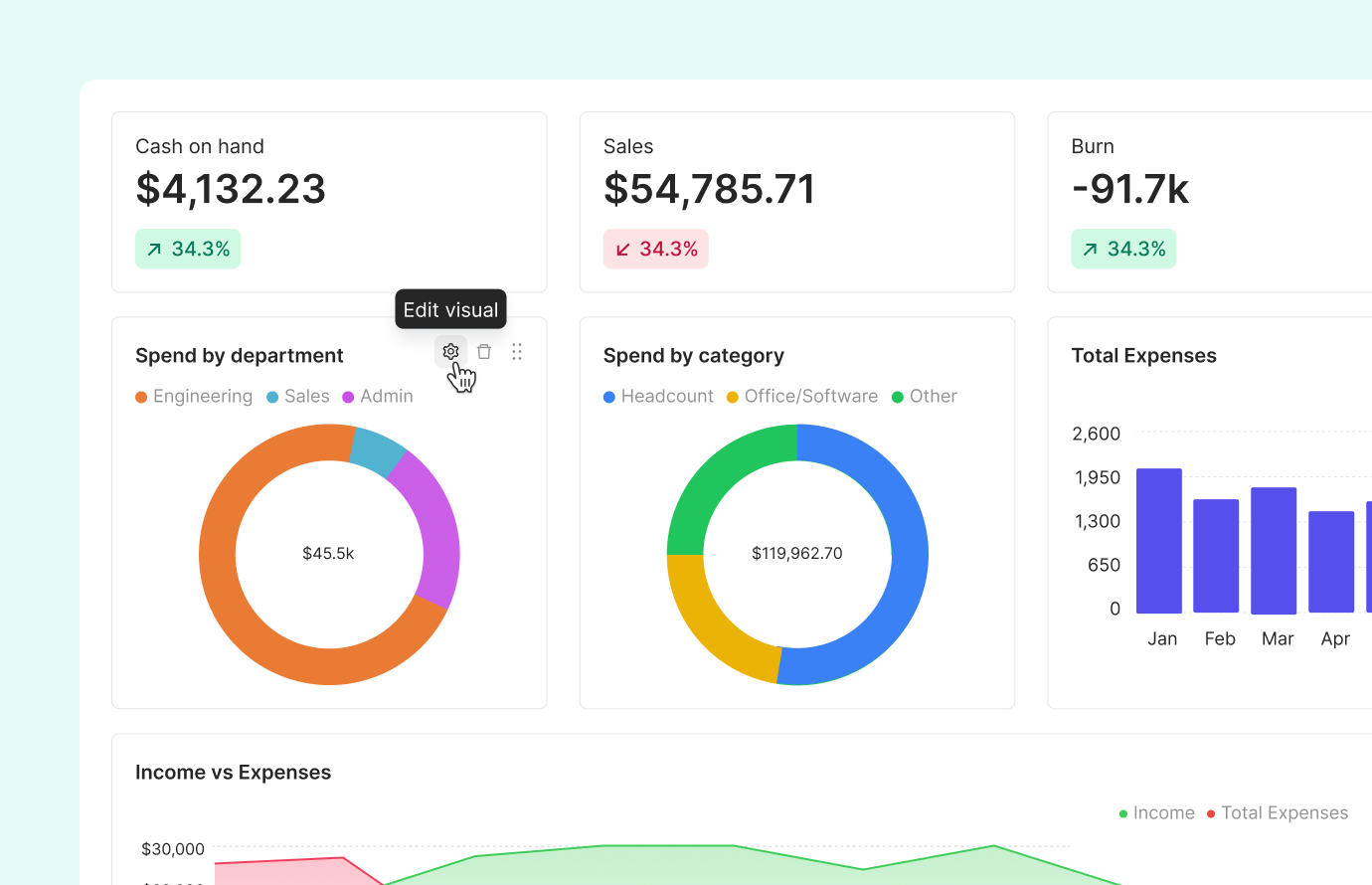Toggle the Office/Software category legend
Viewport: 1372px width, 885px height.
[x=801, y=396]
